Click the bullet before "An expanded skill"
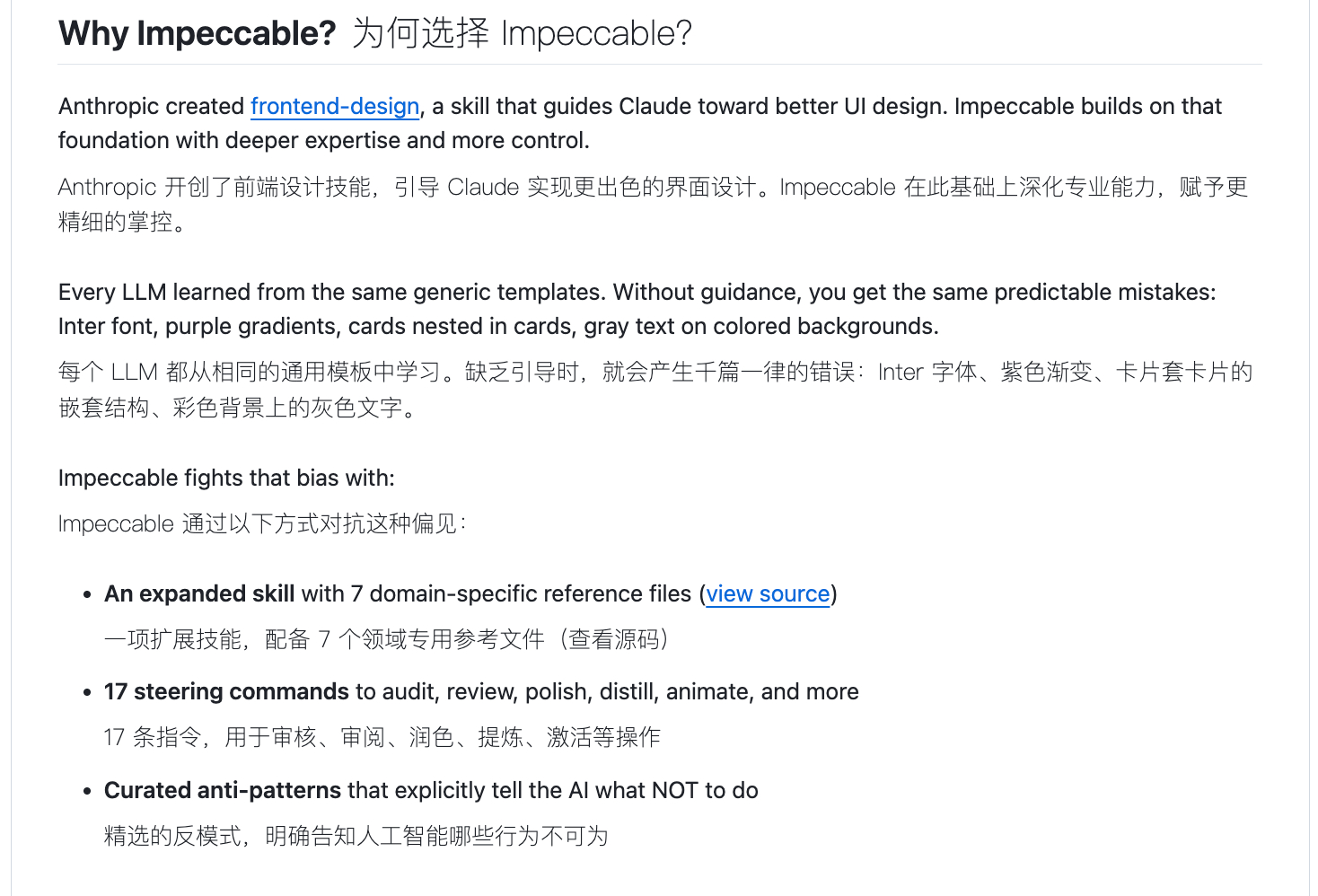1318x896 pixels. pyautogui.click(x=87, y=595)
